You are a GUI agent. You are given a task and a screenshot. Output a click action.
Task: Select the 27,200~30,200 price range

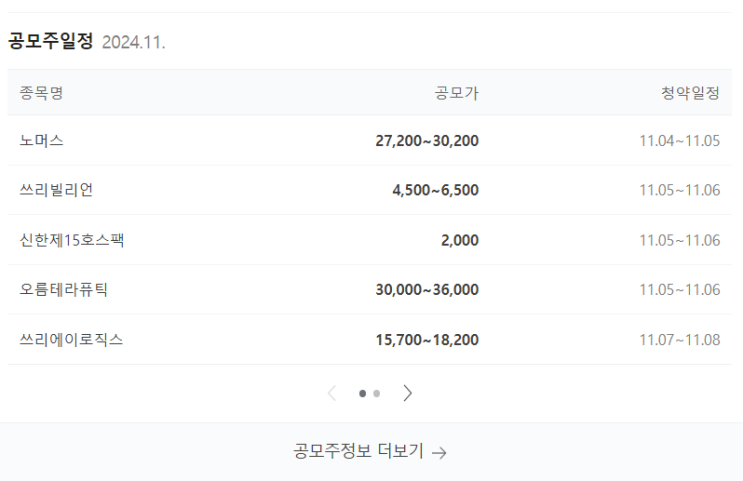point(427,141)
